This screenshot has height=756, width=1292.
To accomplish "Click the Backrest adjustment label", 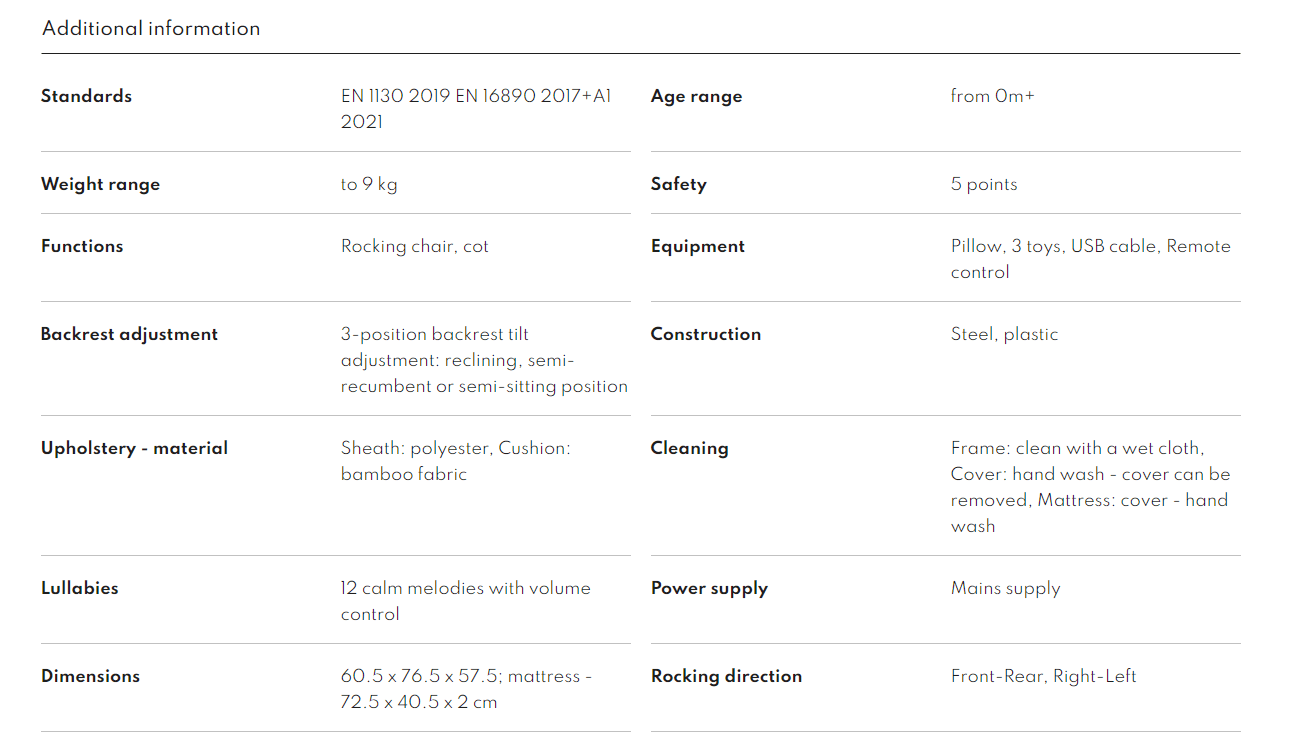I will tap(129, 334).
